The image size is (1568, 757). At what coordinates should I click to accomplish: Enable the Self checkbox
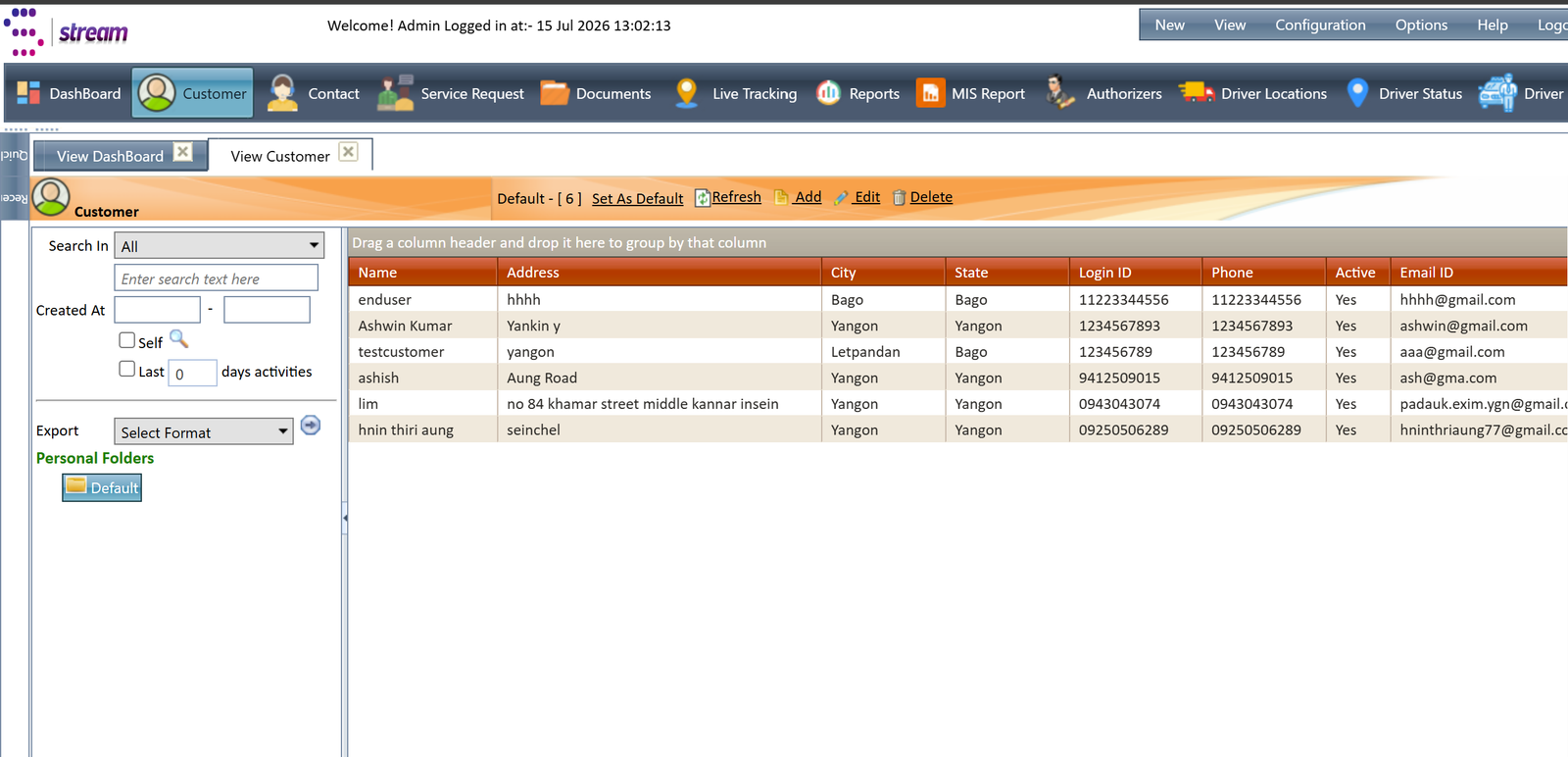pyautogui.click(x=126, y=340)
